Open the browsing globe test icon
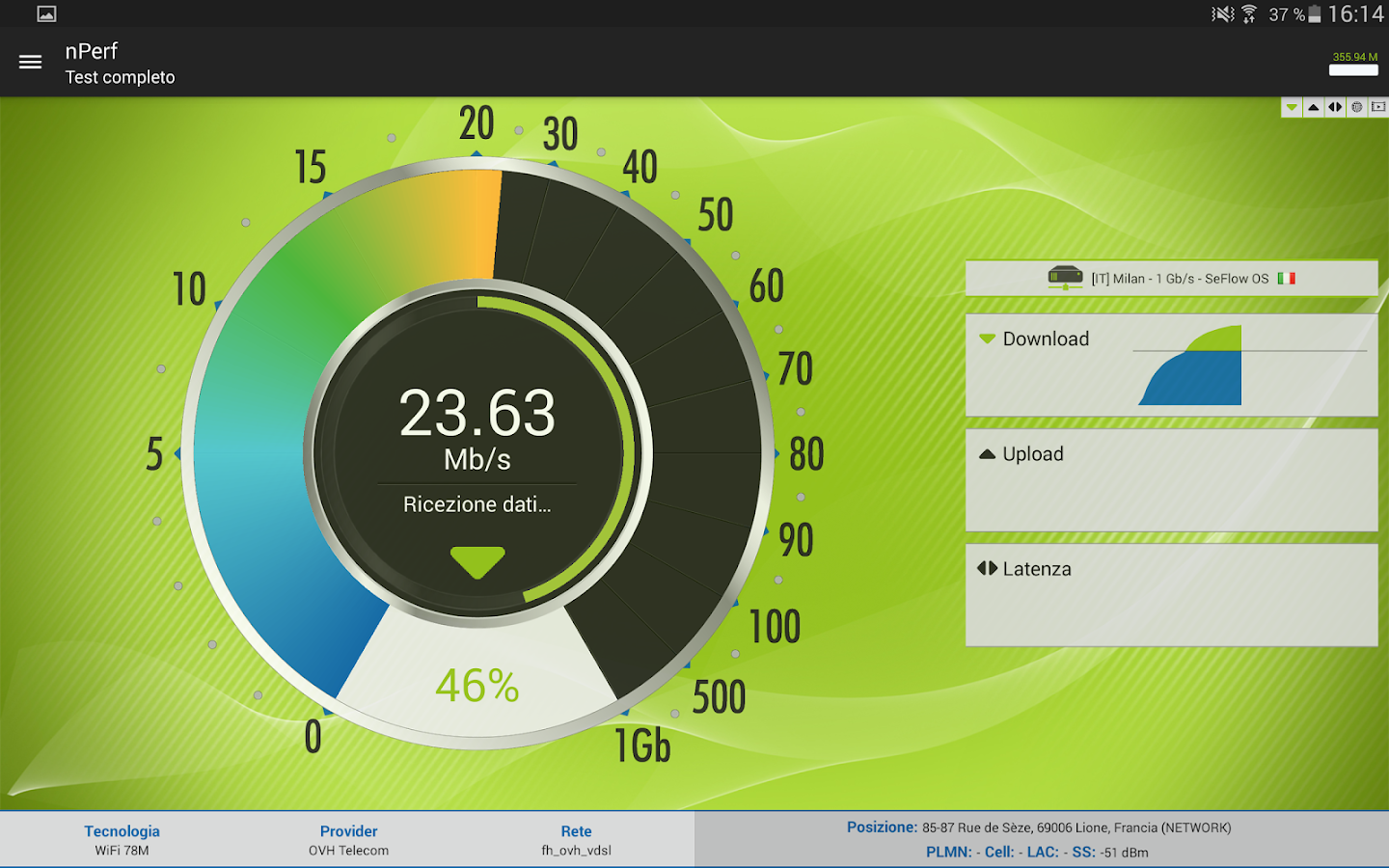Screen dimensions: 1389x868 1357,107
